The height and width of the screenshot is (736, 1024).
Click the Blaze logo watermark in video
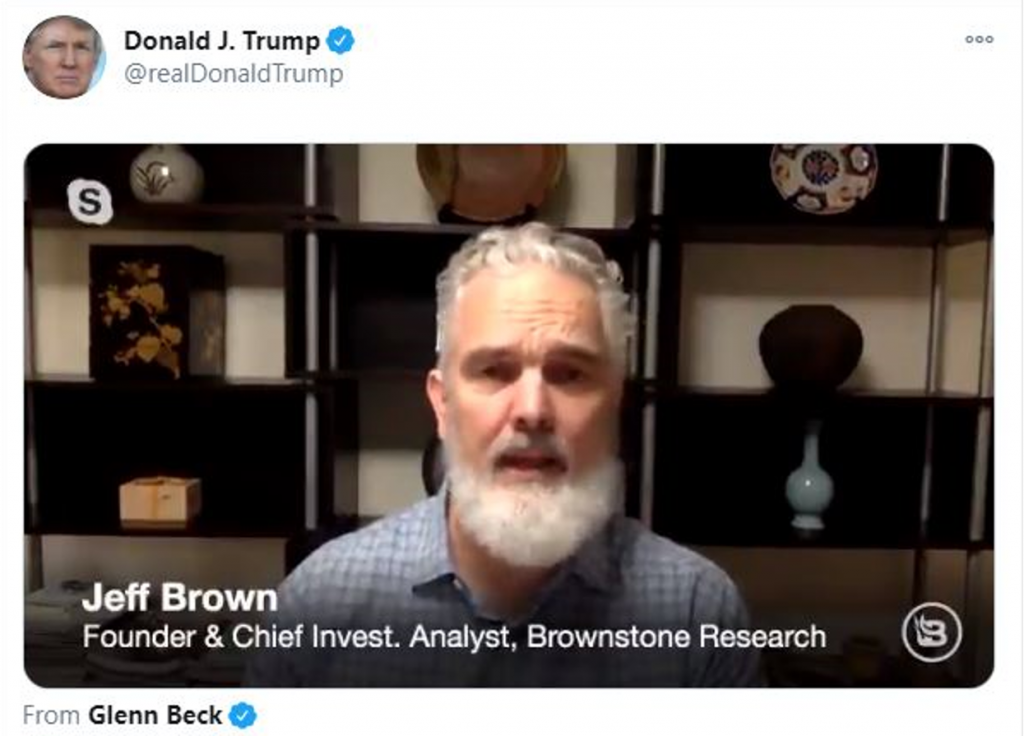[932, 633]
